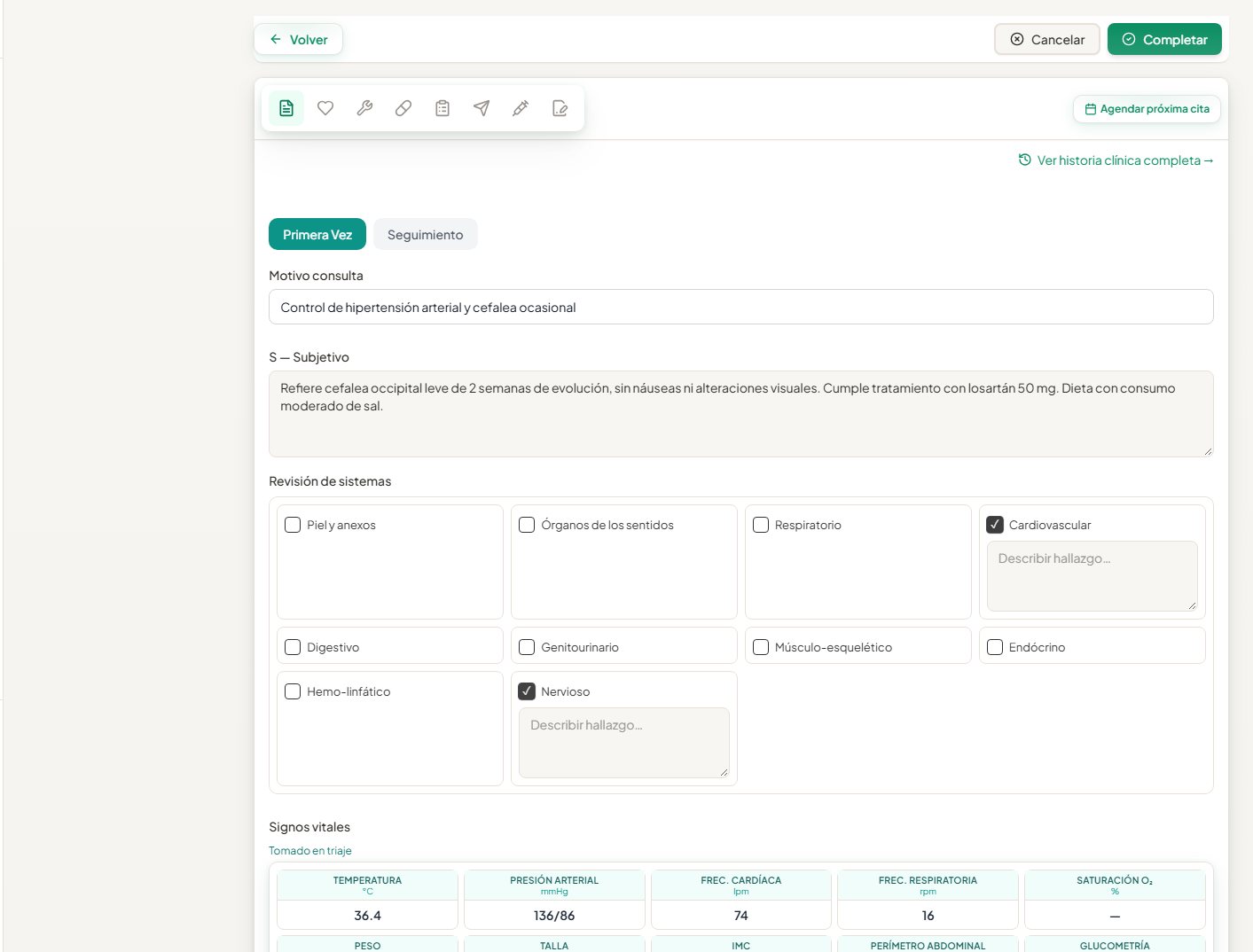Select the heart icon in the toolbar
Image resolution: width=1253 pixels, height=952 pixels.
(x=325, y=108)
